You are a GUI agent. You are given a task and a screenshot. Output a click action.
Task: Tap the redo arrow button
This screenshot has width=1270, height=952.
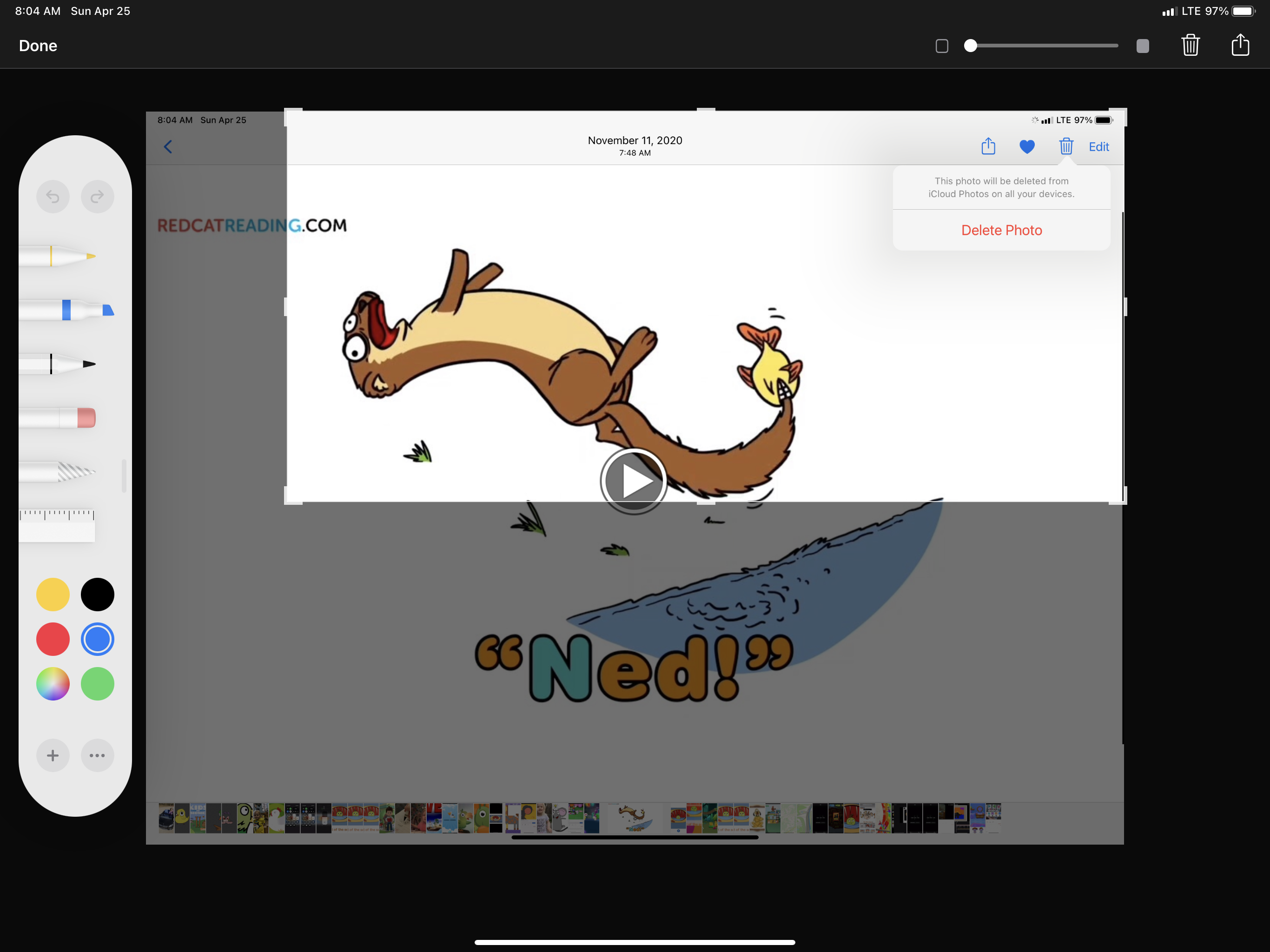click(98, 197)
